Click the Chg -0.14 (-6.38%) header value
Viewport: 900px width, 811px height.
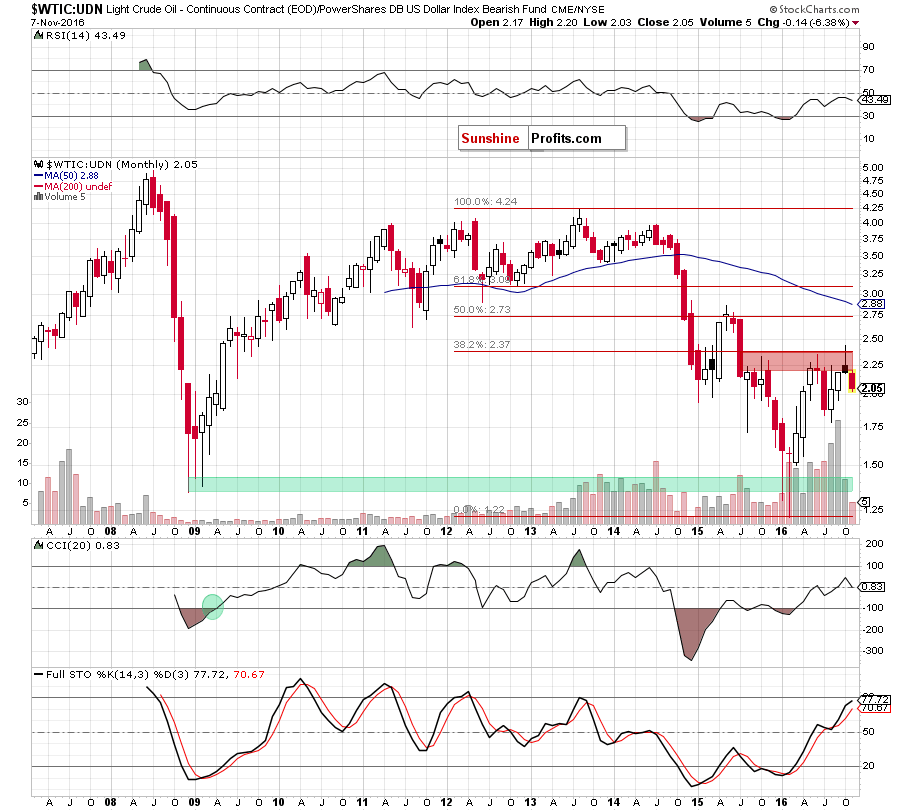coord(803,22)
